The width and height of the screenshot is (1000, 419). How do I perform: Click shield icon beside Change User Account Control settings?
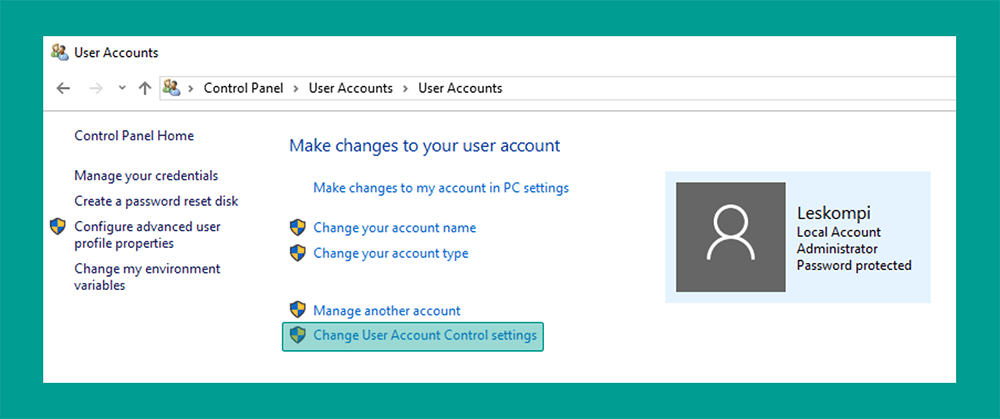coord(298,334)
